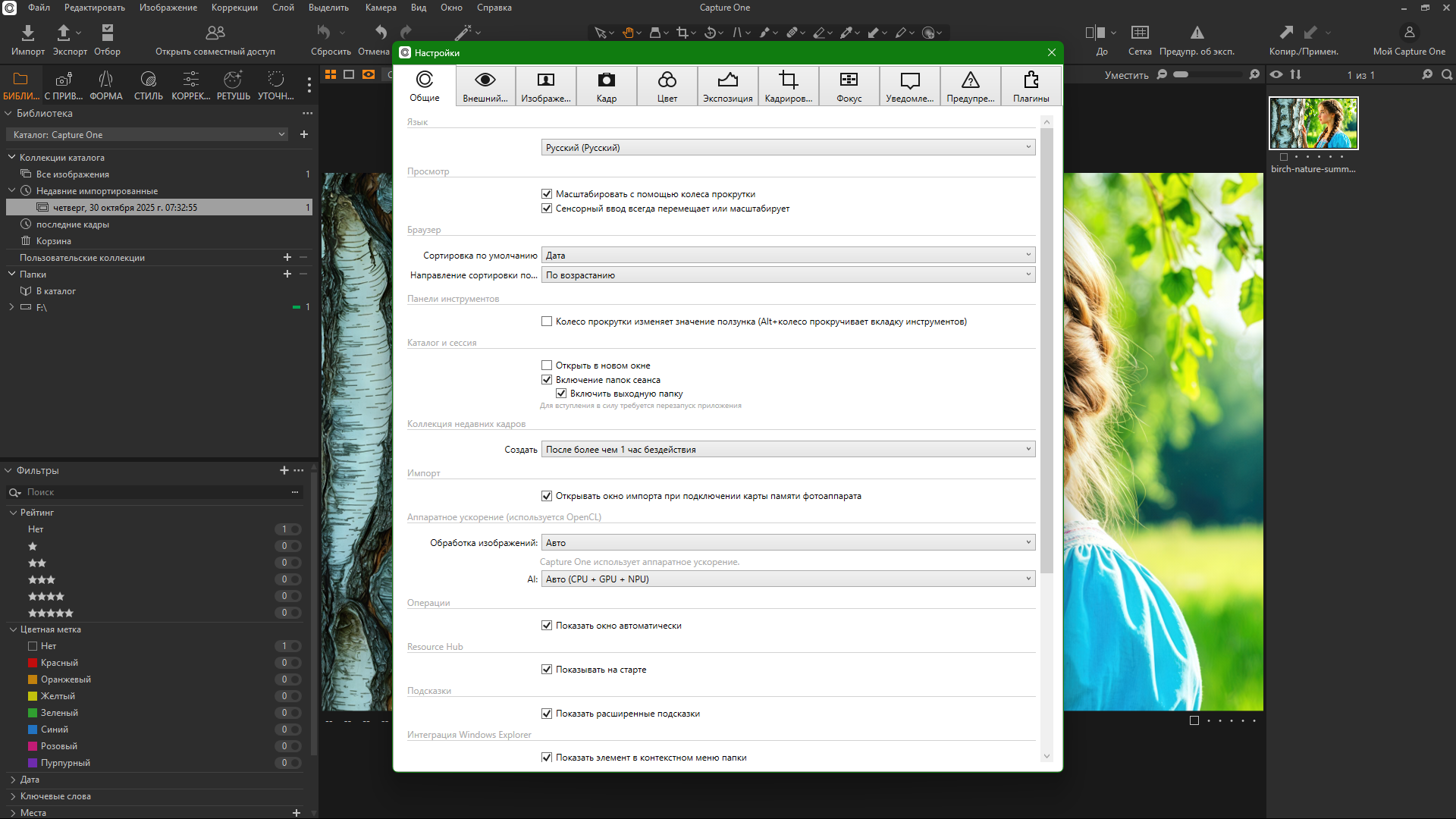Select the birch-nature thumbnail in browser

pyautogui.click(x=1313, y=123)
